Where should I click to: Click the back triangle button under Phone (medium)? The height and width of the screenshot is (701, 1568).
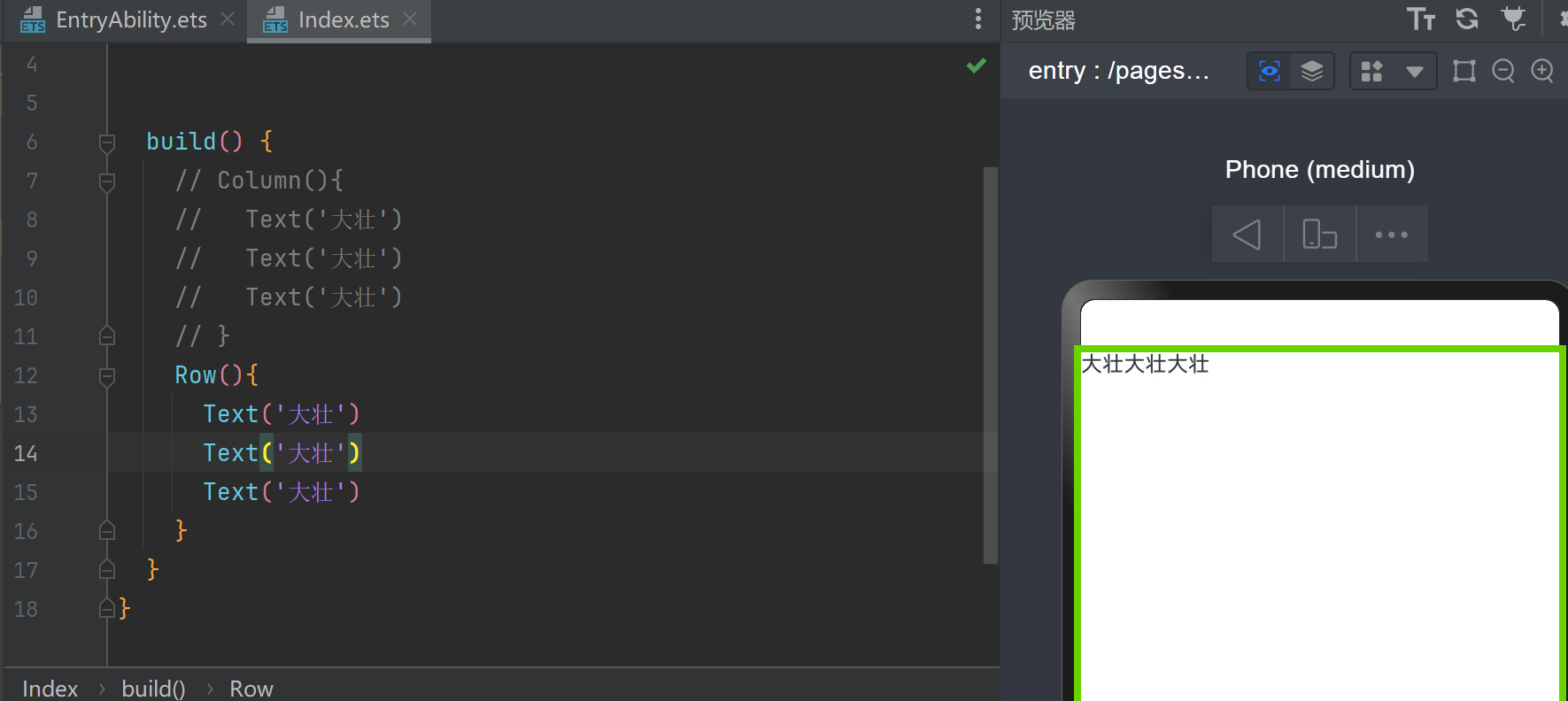tap(1247, 235)
